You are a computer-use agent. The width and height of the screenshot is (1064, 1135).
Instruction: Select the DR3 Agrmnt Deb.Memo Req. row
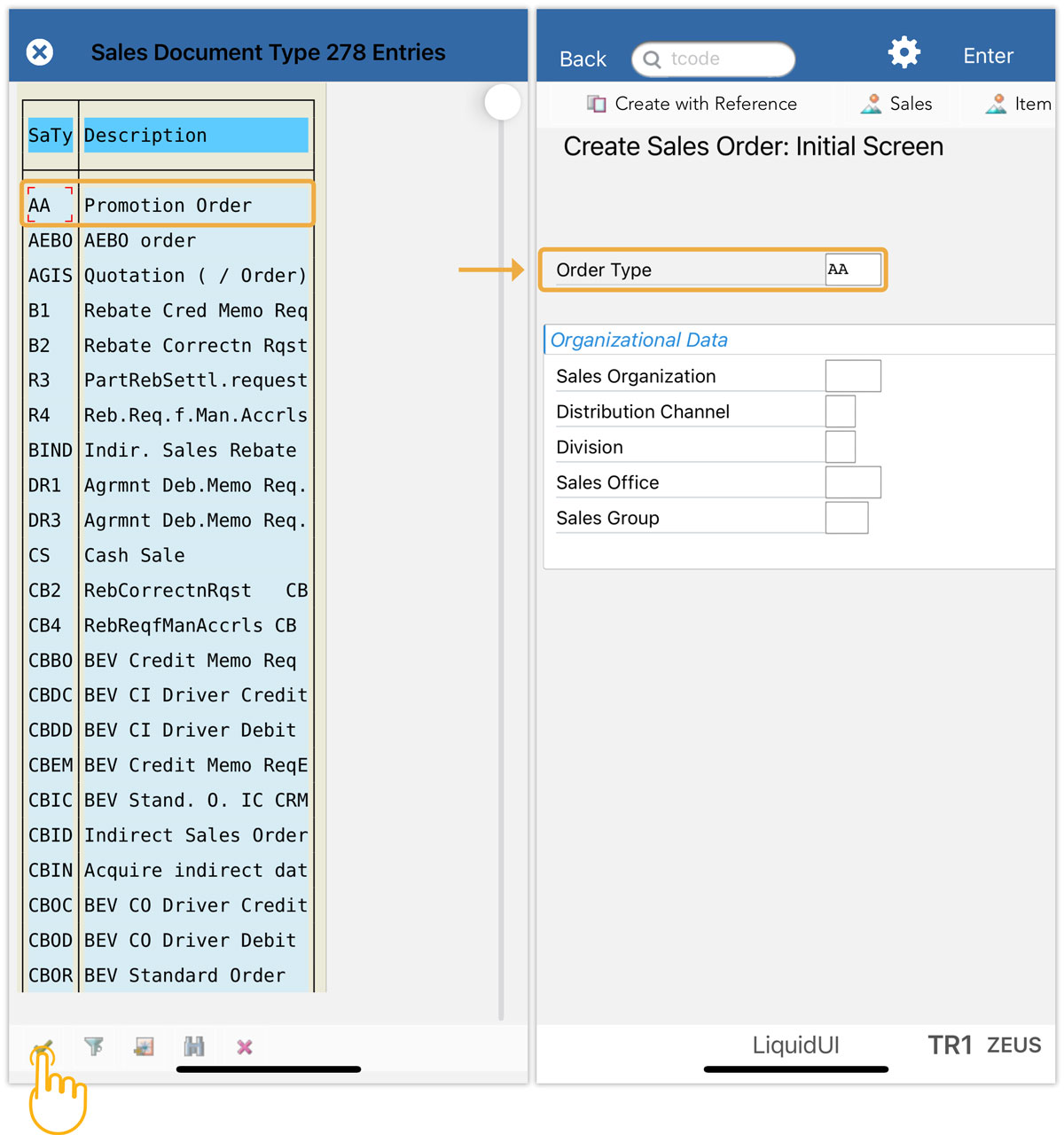(168, 521)
